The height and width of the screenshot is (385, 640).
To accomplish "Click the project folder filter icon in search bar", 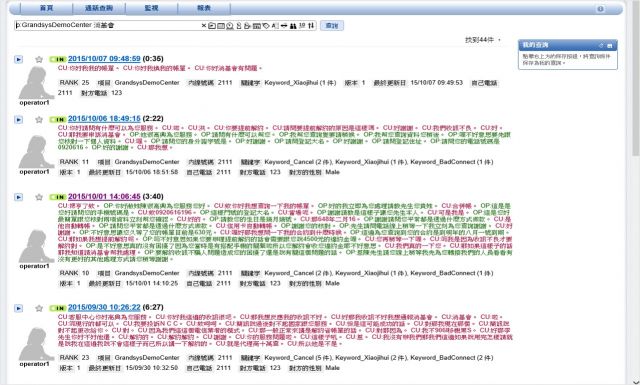I will tap(212, 26).
